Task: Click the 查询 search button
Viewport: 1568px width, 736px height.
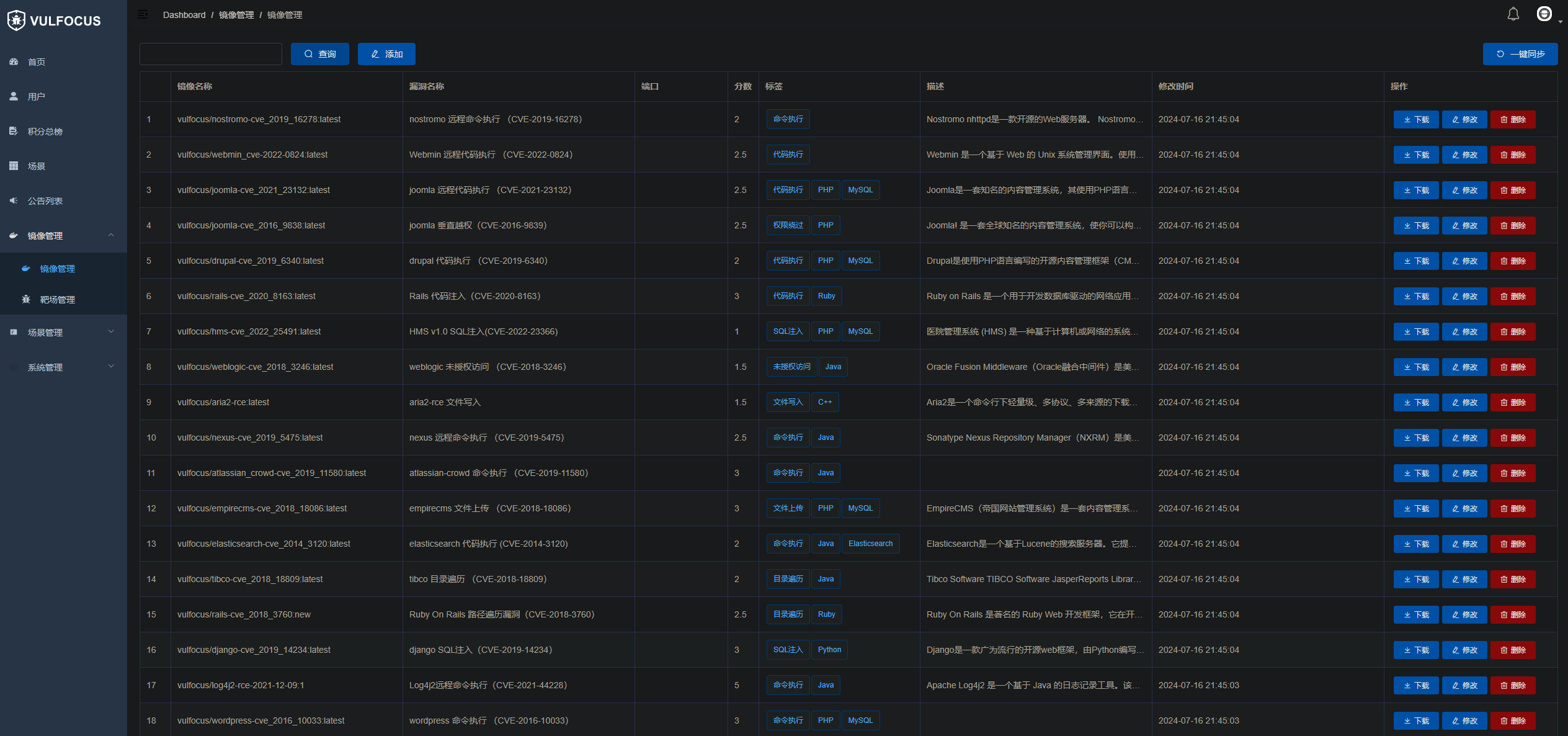Action: point(320,54)
